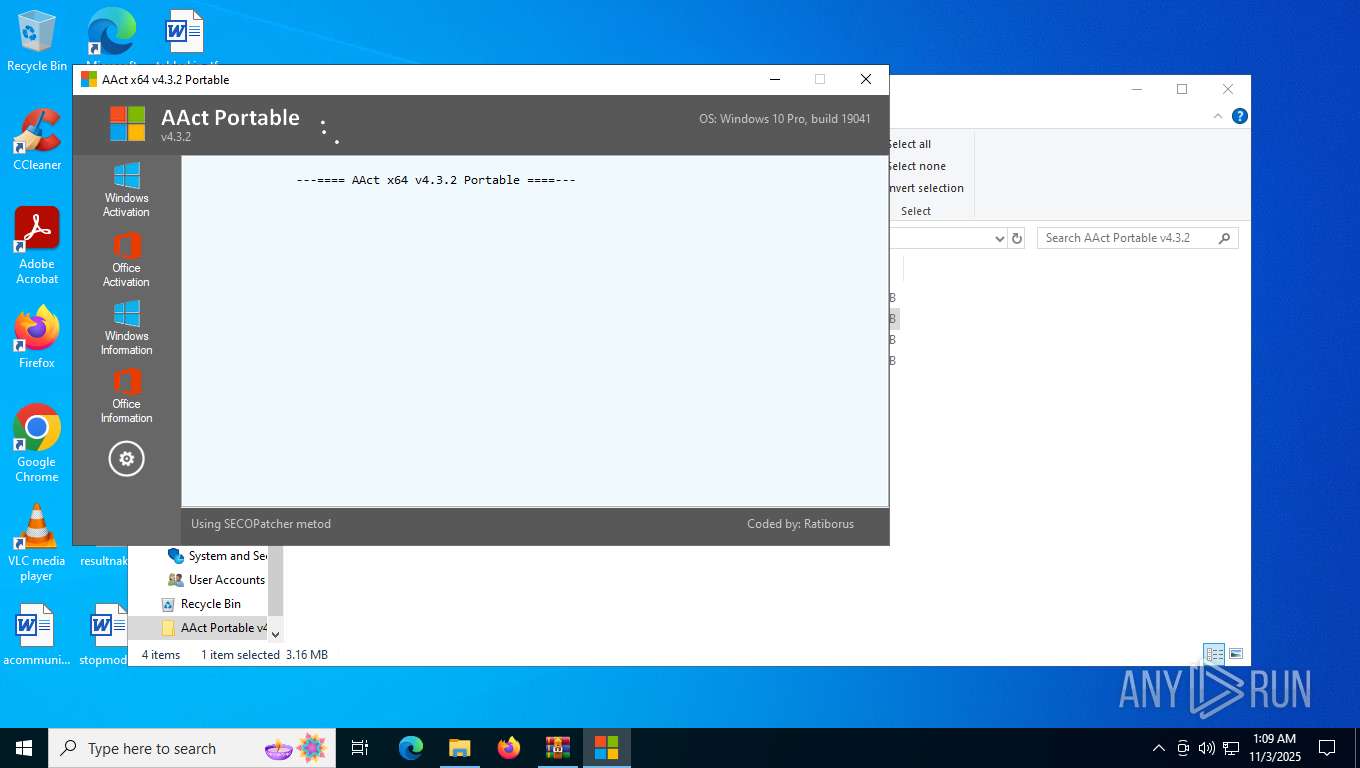Screen dimensions: 1360x768
Task: Focus the Search AAct Portable v4.3.2 box
Action: click(1137, 238)
